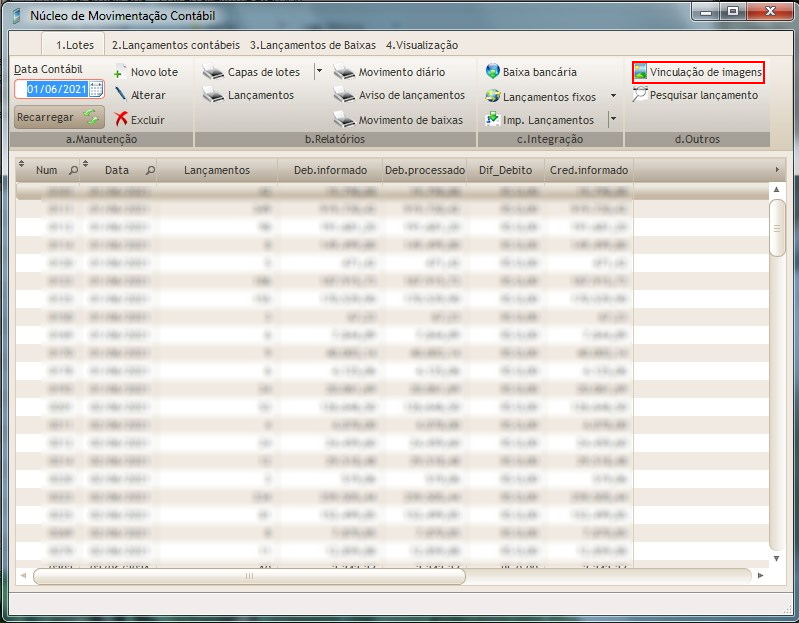Switch to the 4.Visualização tab
This screenshot has height=623, width=799.
421,45
